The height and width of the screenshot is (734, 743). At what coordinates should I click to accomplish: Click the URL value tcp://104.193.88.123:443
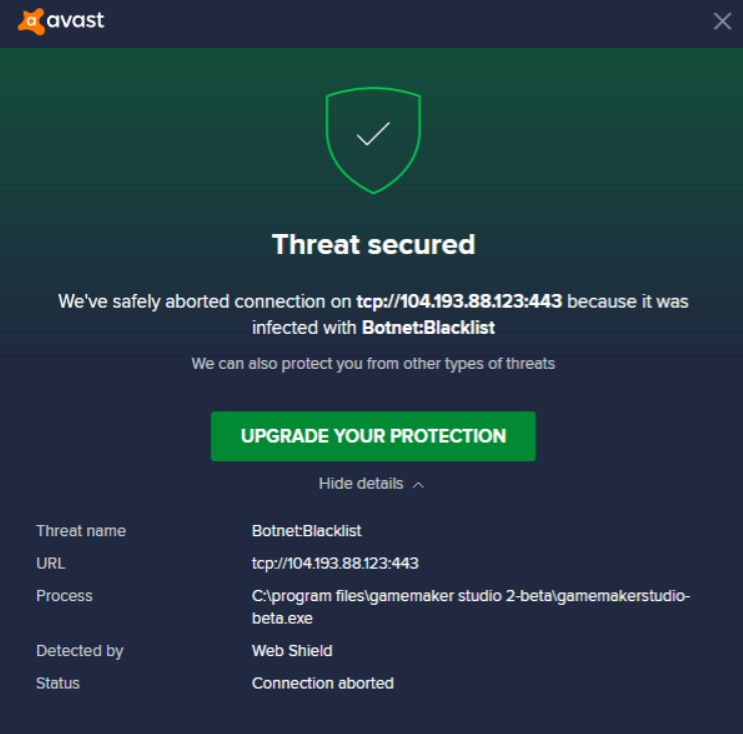coord(335,563)
